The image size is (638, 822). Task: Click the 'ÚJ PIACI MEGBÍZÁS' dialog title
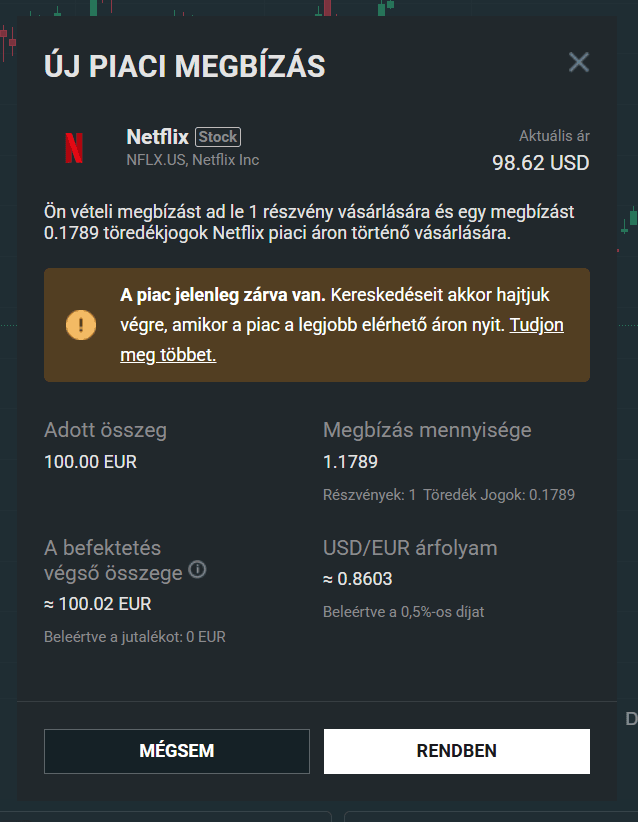(185, 67)
